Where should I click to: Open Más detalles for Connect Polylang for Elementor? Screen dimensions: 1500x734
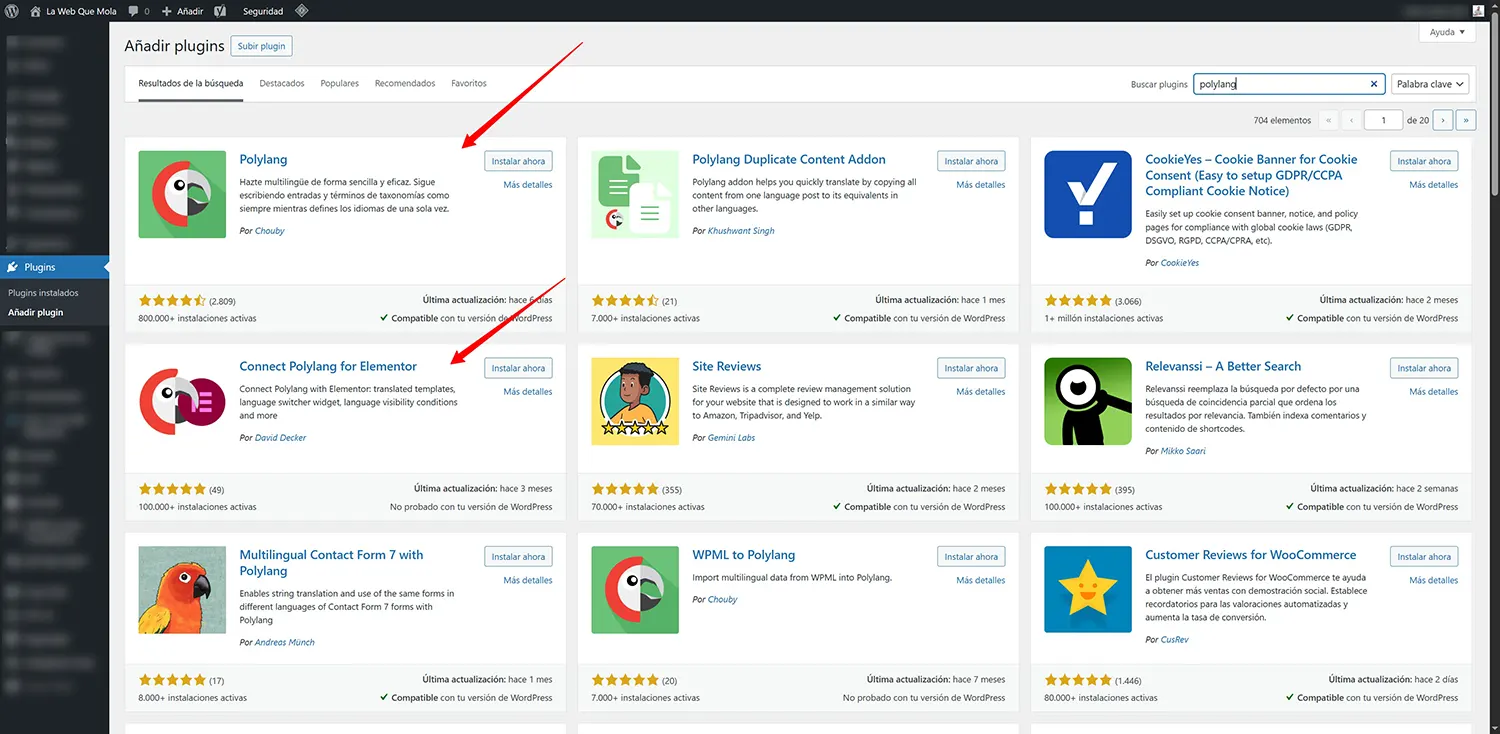[x=527, y=392]
